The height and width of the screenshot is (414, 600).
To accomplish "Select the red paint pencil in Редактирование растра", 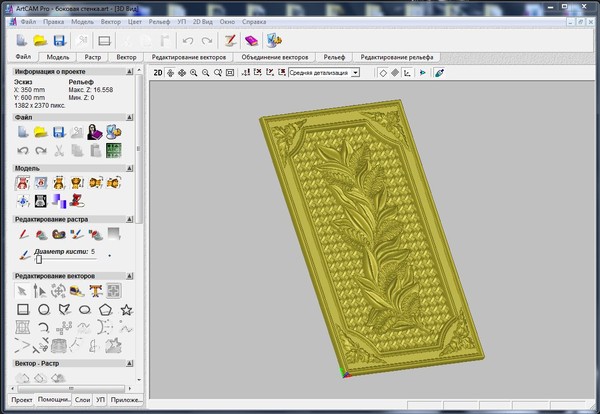I will tap(23, 234).
